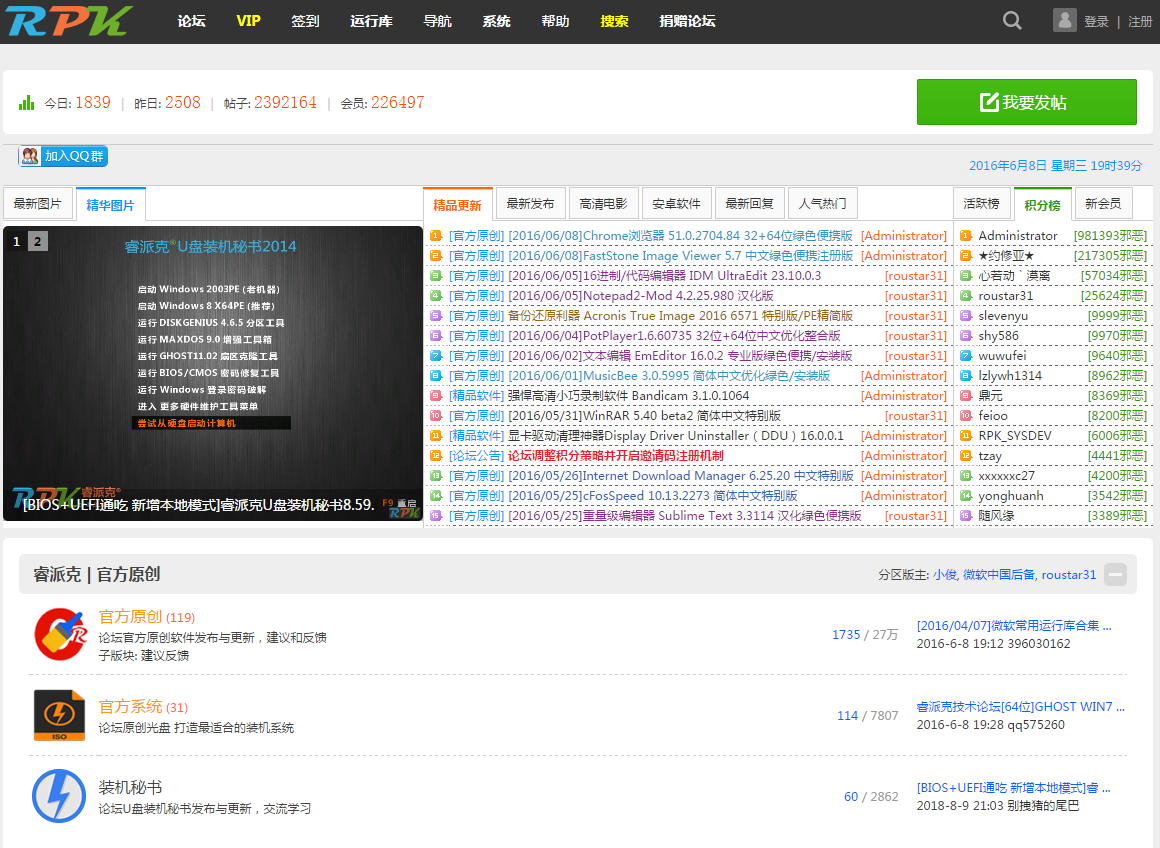
Task: Open the 运行库 navigation menu
Action: [x=371, y=21]
